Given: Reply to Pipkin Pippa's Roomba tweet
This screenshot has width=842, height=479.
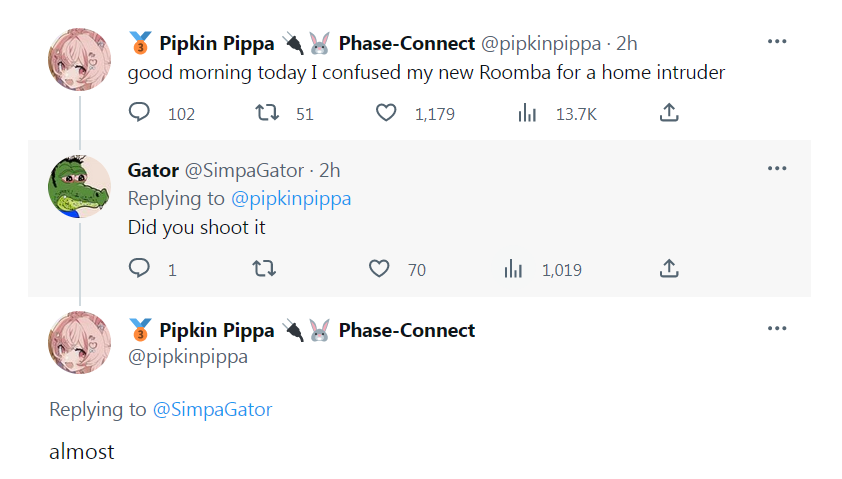Looking at the screenshot, I should pos(140,114).
